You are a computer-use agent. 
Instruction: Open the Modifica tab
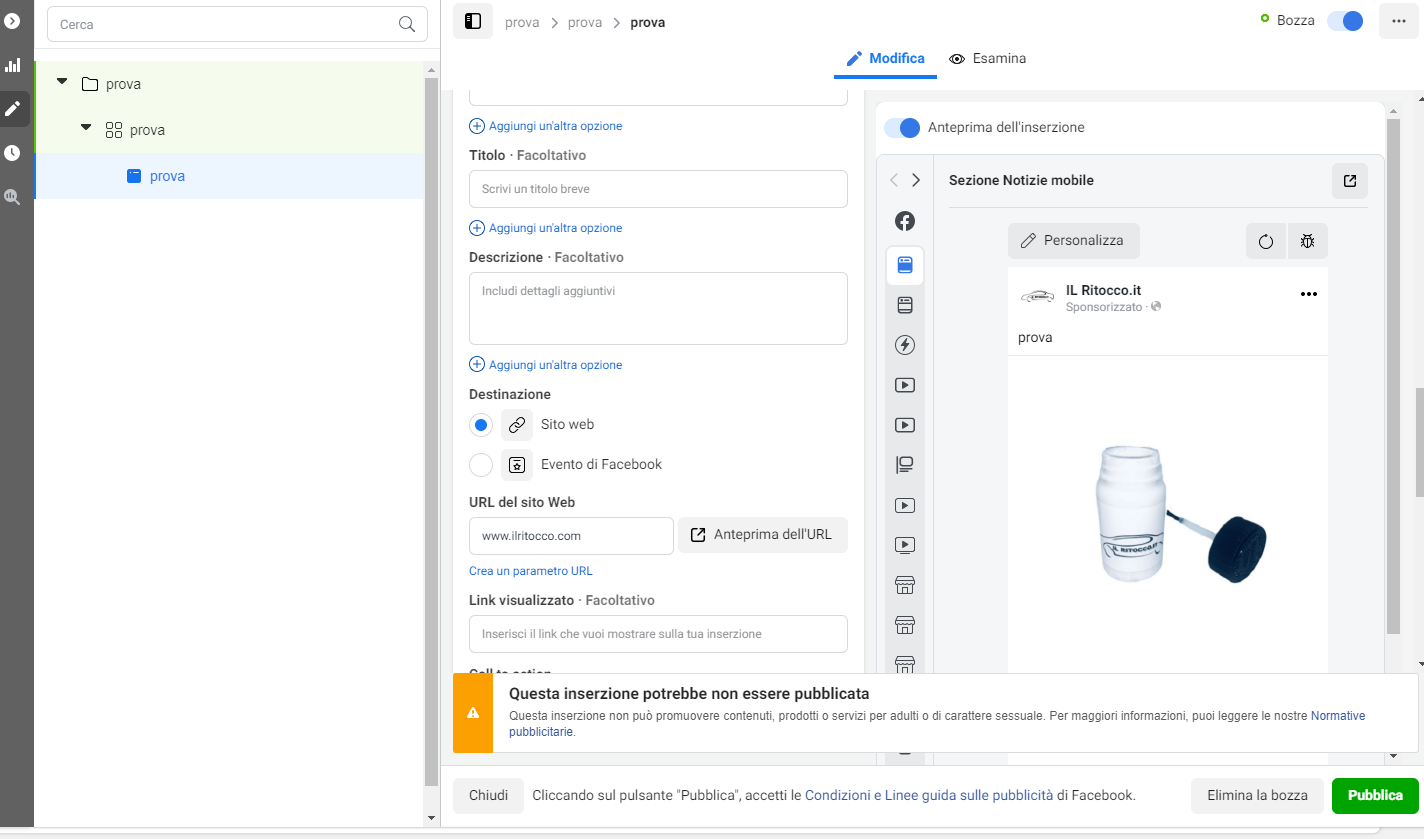click(885, 59)
